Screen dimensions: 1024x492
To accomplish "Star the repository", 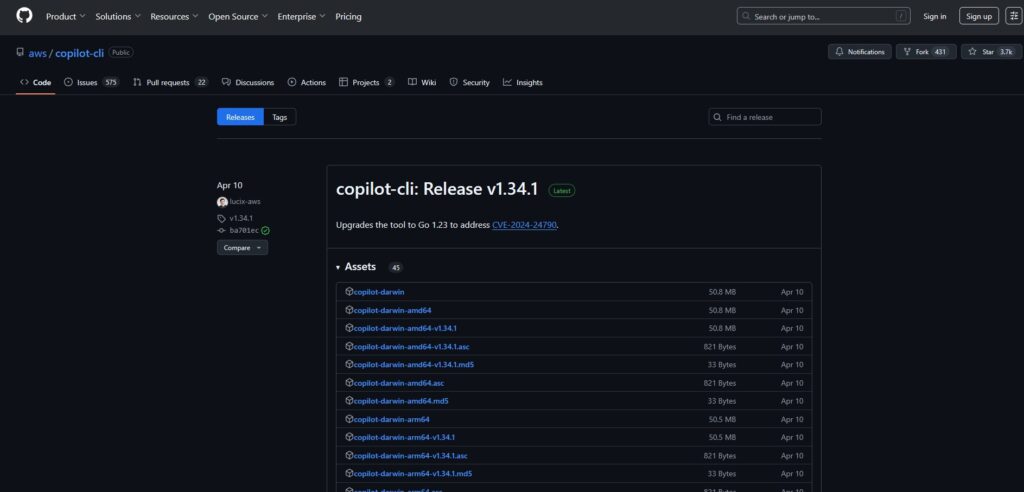I will click(x=991, y=52).
